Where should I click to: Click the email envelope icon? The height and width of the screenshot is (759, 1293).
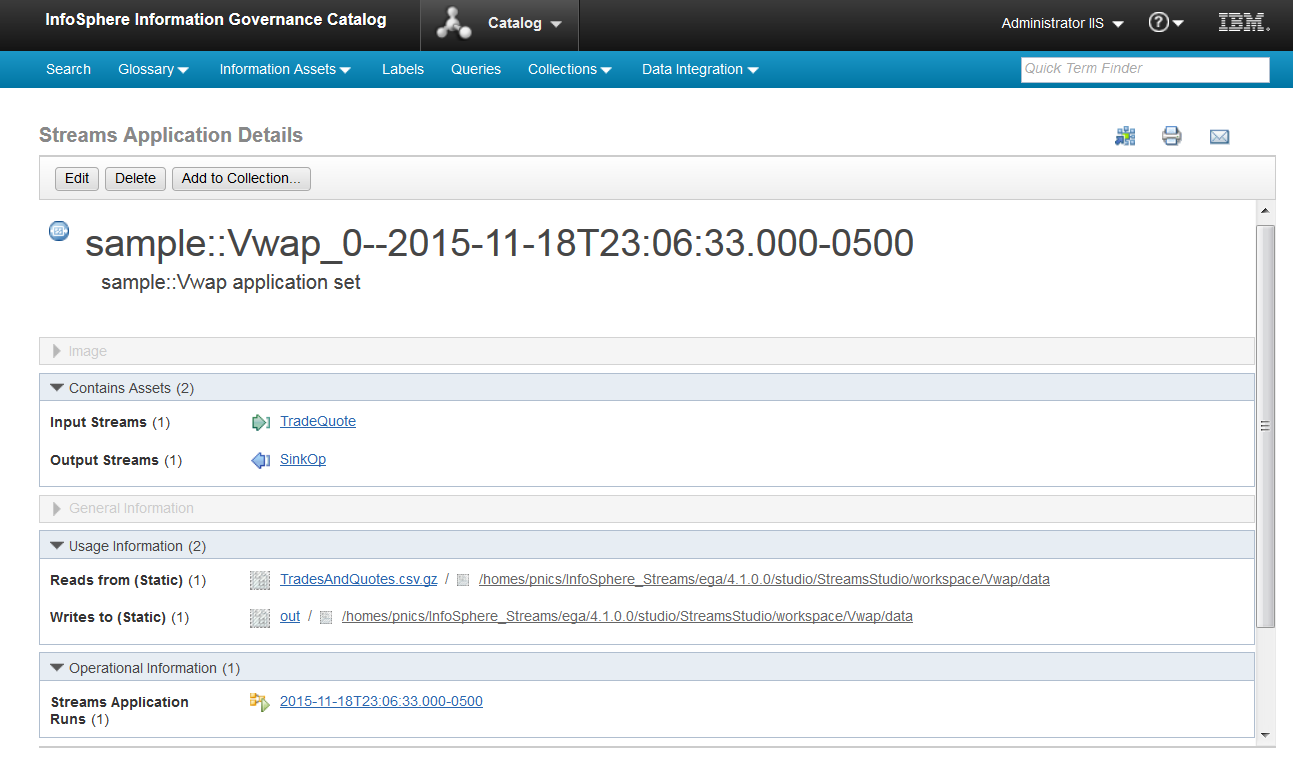[x=1219, y=136]
